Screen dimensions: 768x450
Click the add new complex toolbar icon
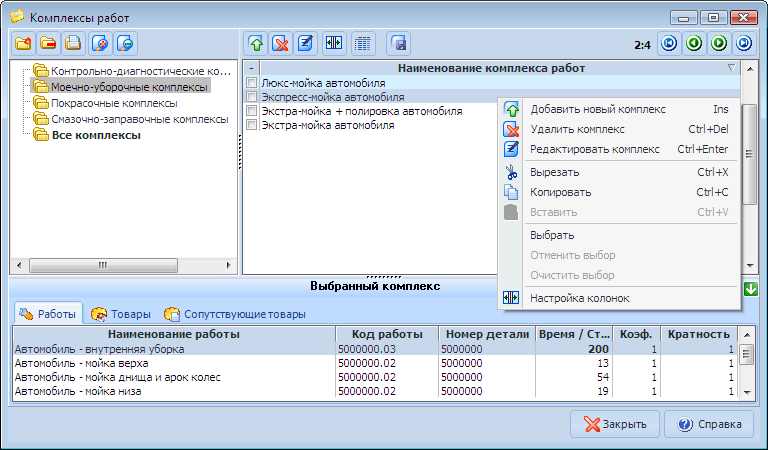coord(256,43)
